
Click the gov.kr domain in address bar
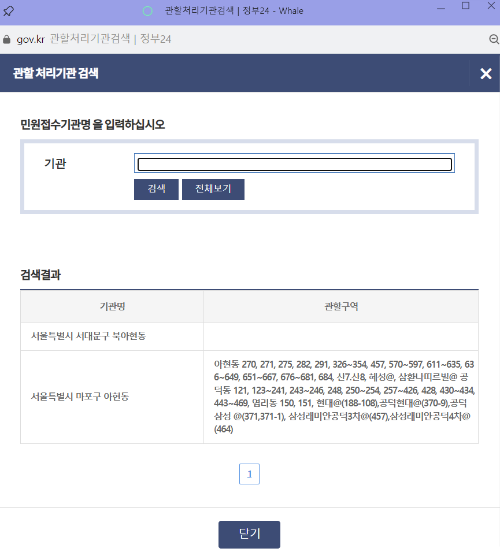pos(30,39)
